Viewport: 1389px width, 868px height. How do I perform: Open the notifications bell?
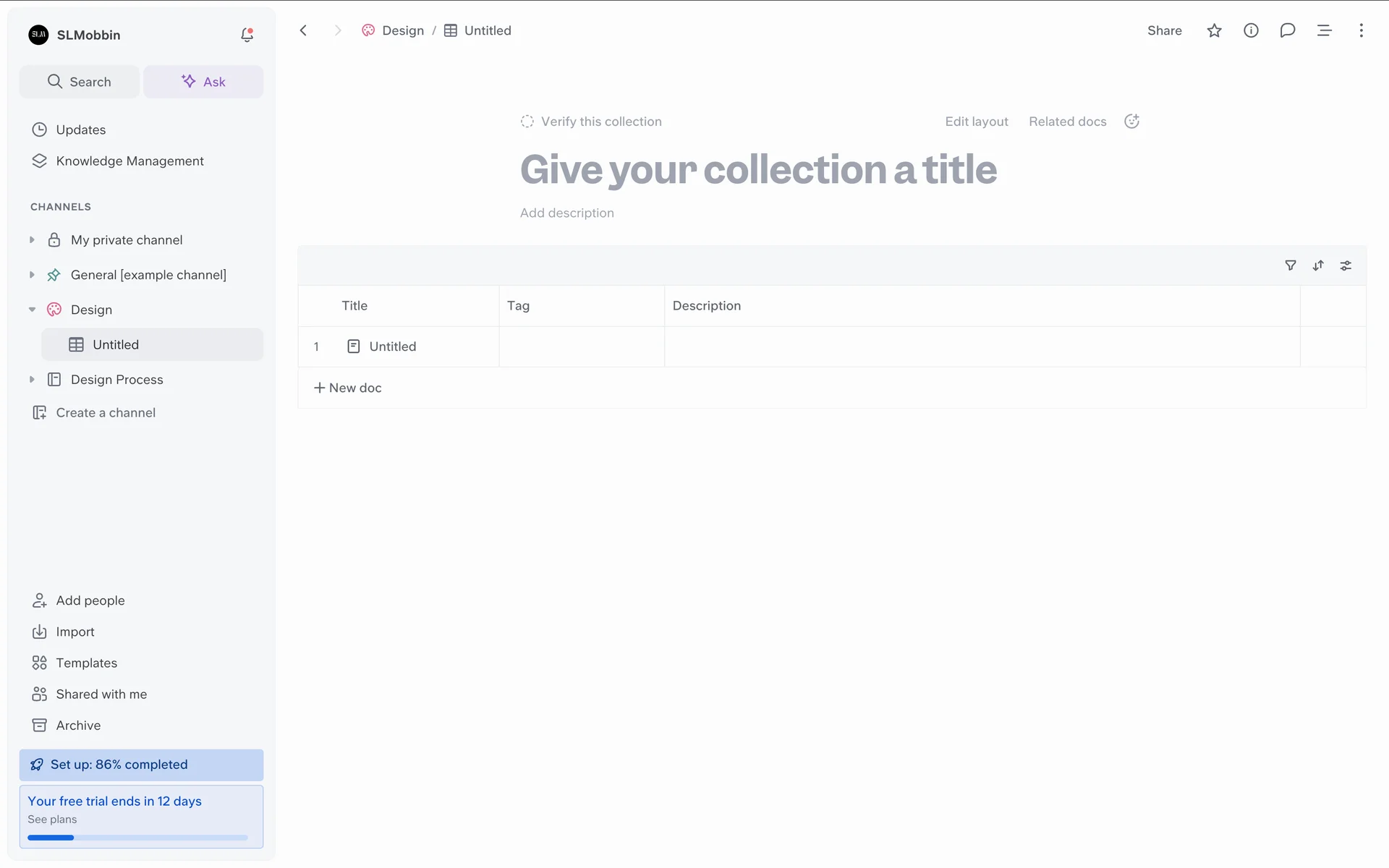247,35
